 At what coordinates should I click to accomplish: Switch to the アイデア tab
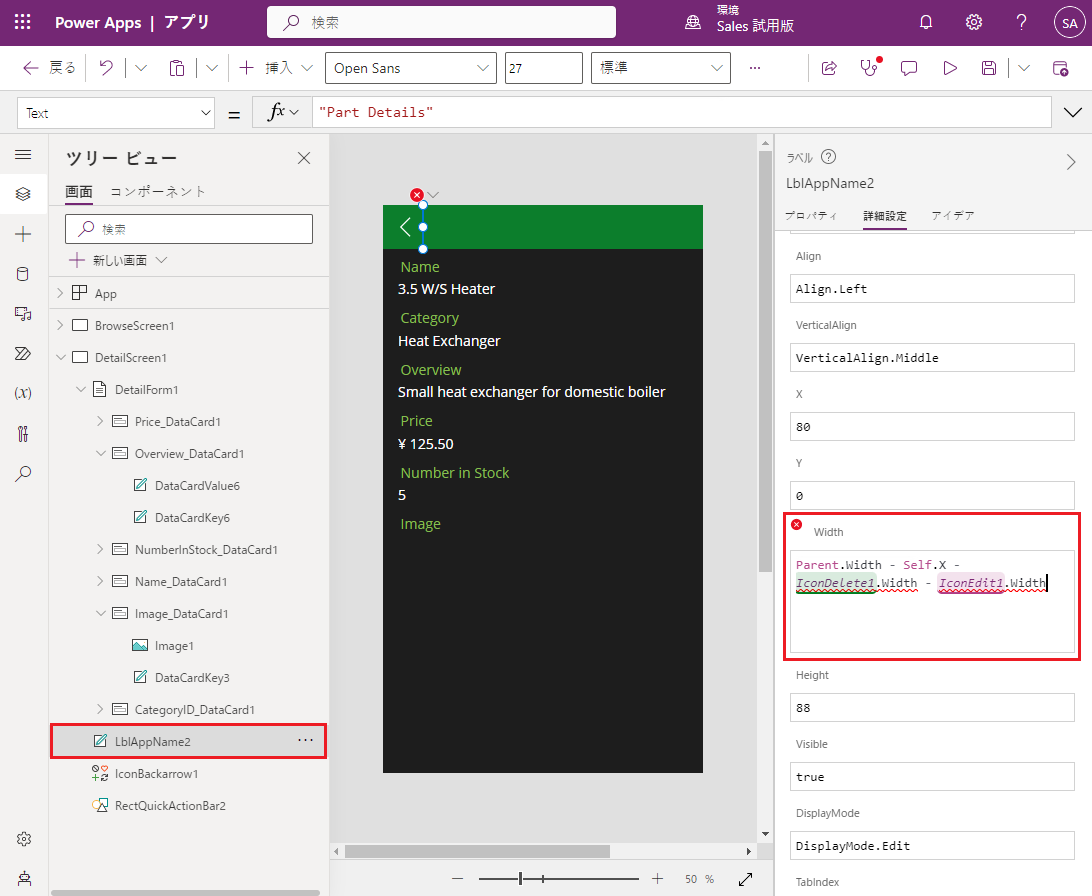point(953,216)
